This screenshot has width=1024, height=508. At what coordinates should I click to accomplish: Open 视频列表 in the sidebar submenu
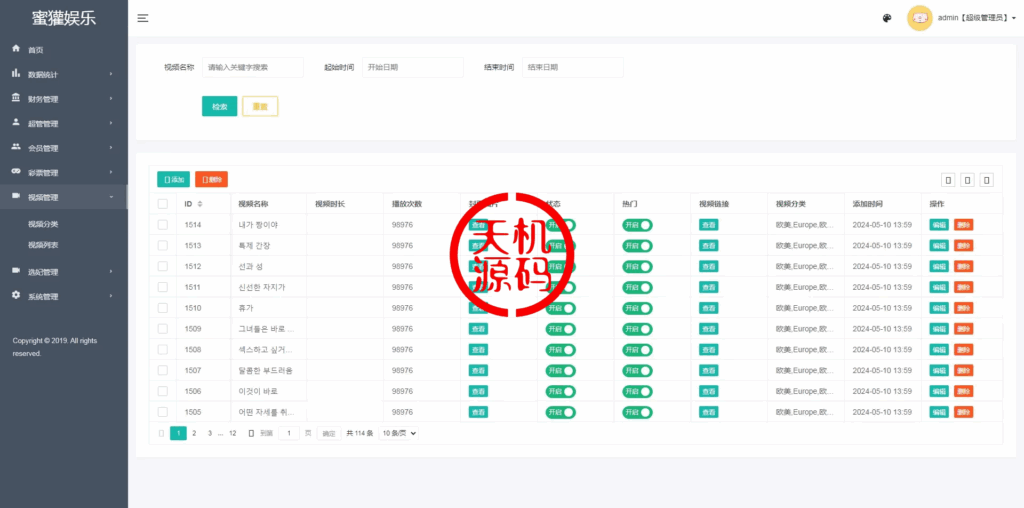coord(43,245)
